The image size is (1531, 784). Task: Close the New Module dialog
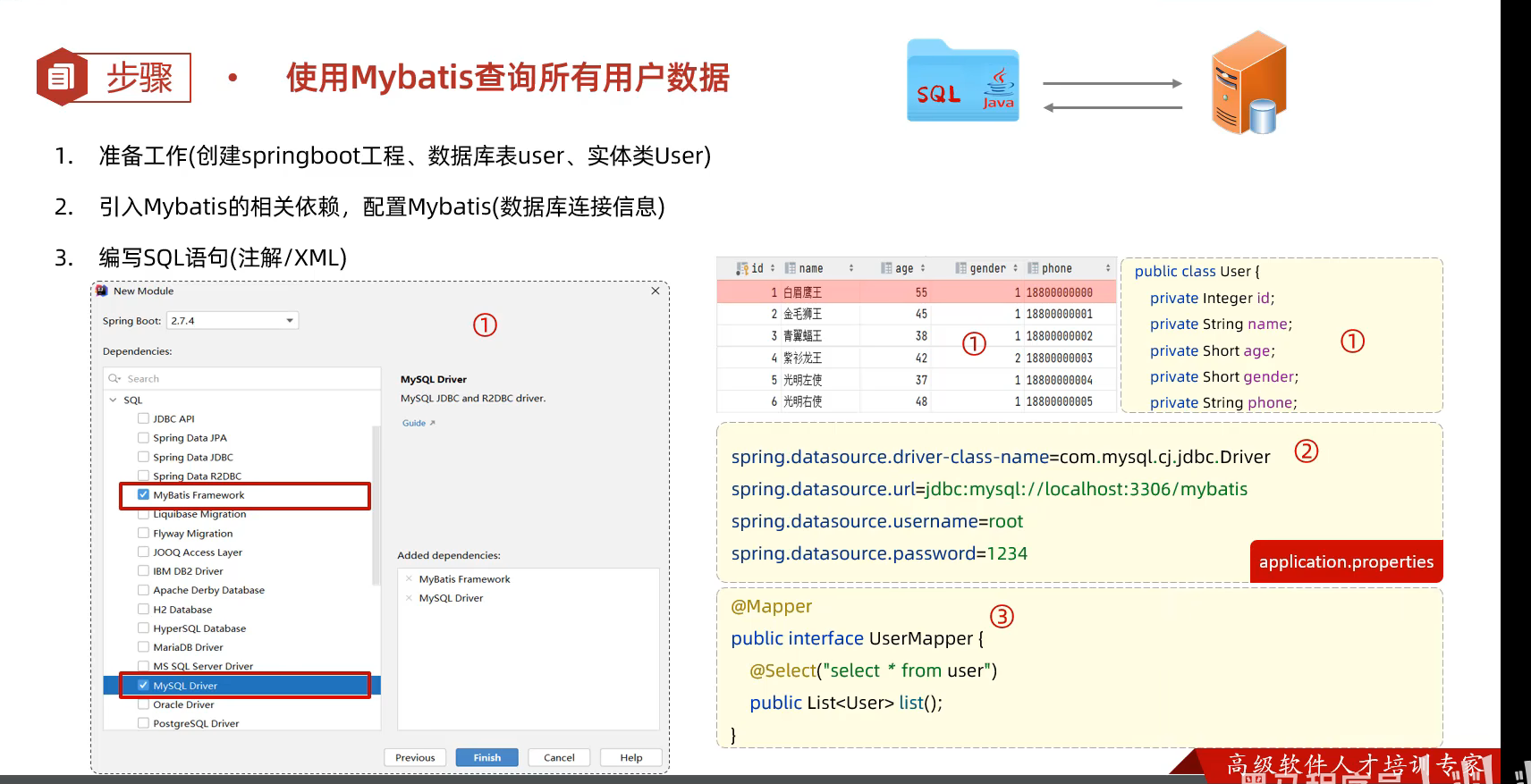coord(656,291)
